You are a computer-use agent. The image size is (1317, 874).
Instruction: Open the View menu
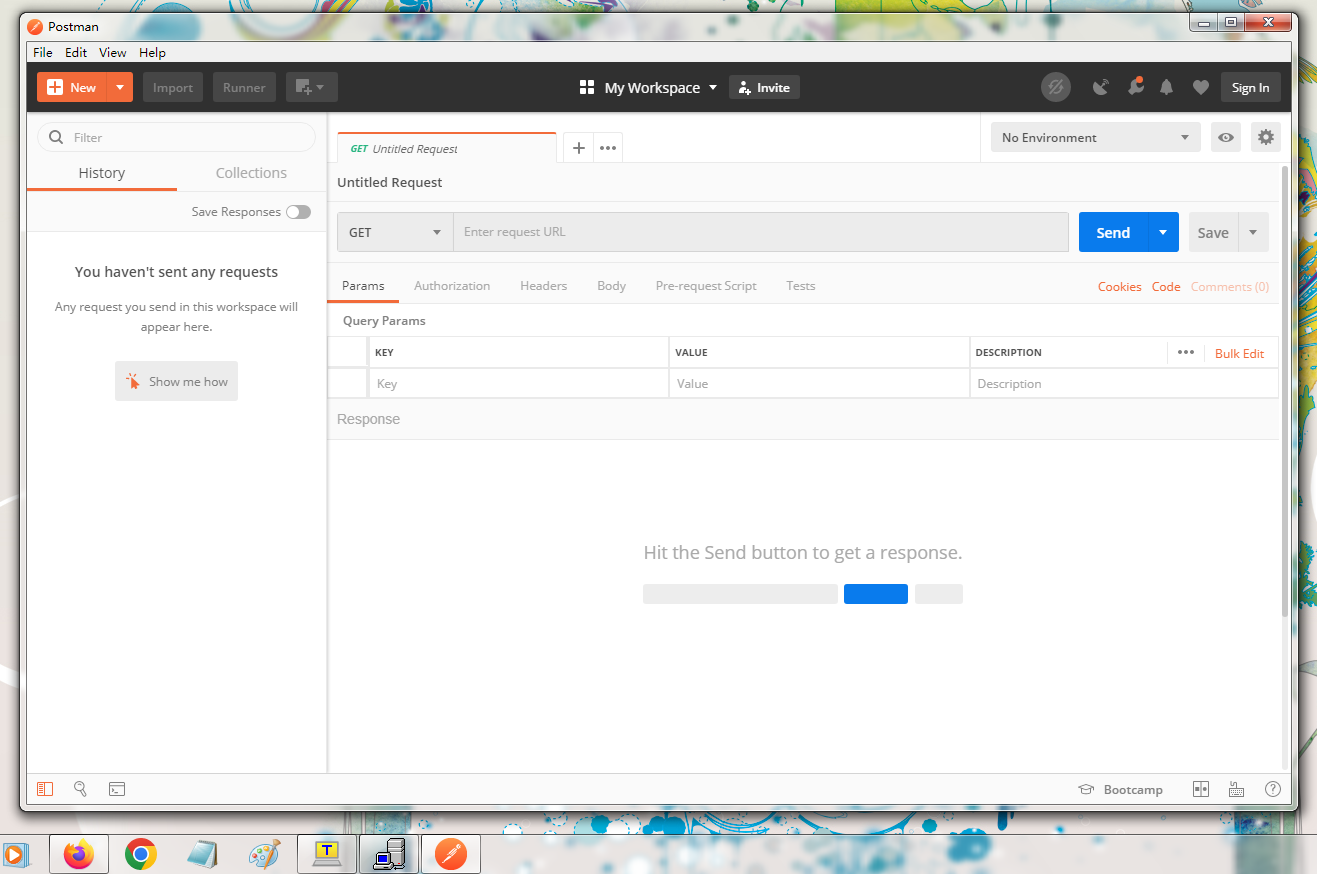pyautogui.click(x=113, y=52)
